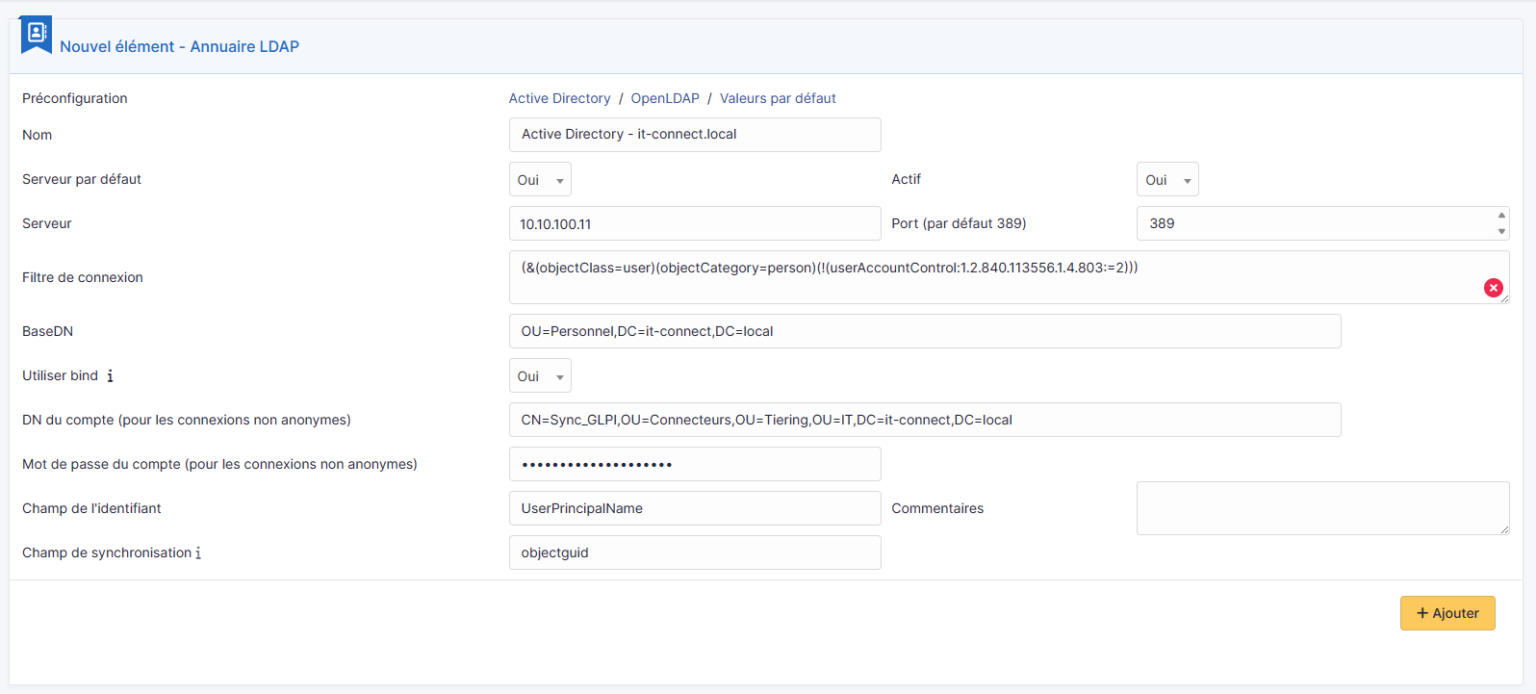This screenshot has height=694, width=1536.
Task: Apply the Active Directory preconfiguration
Action: (559, 98)
